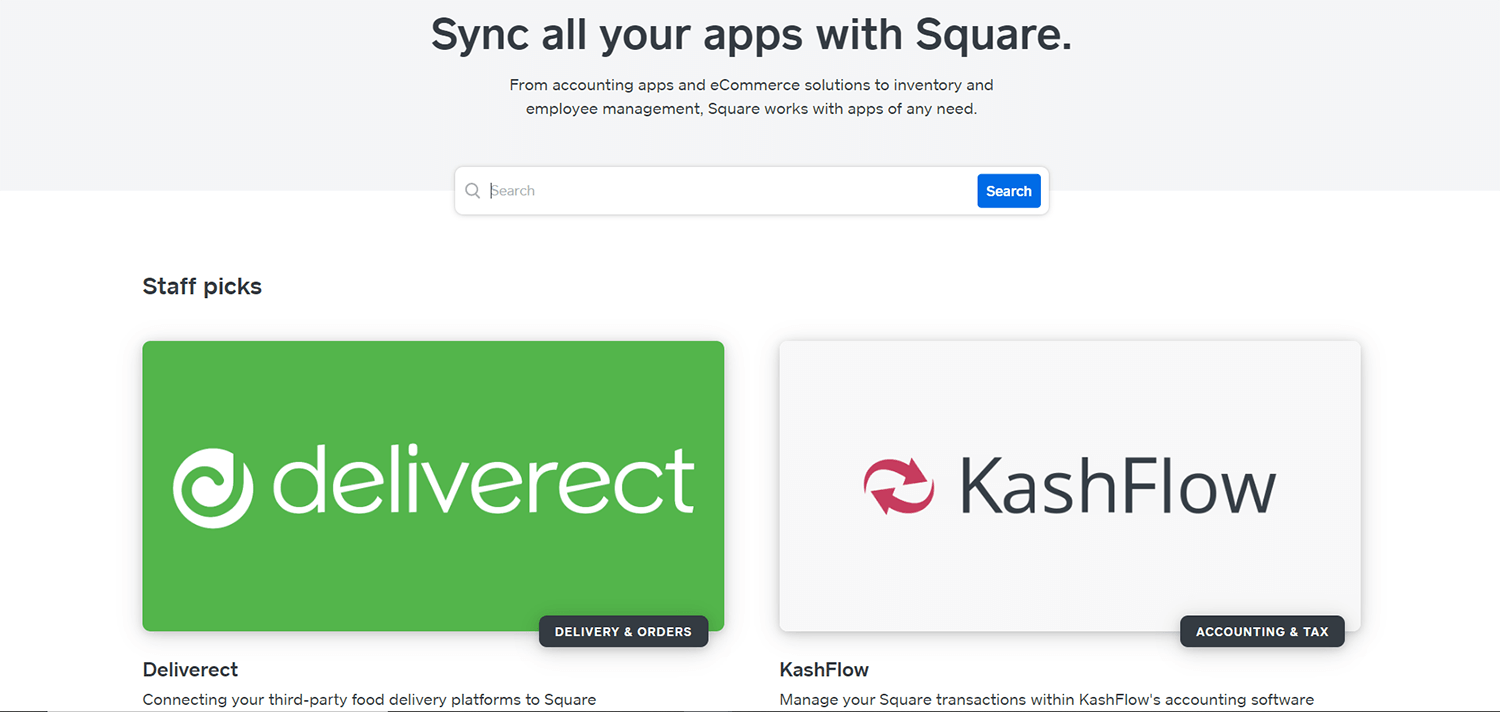
Task: Open the KashFlow banner thumbnail
Action: coord(1070,486)
